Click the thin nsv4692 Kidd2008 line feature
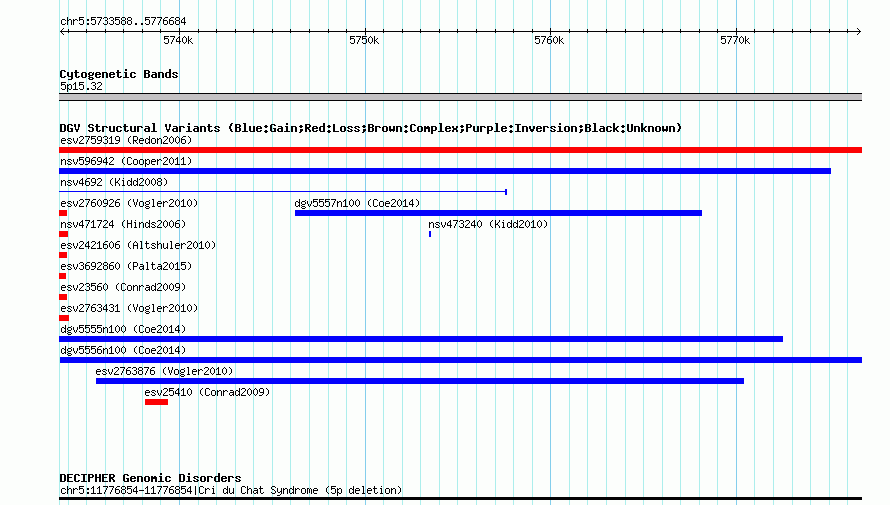The width and height of the screenshot is (890, 505). [x=283, y=192]
